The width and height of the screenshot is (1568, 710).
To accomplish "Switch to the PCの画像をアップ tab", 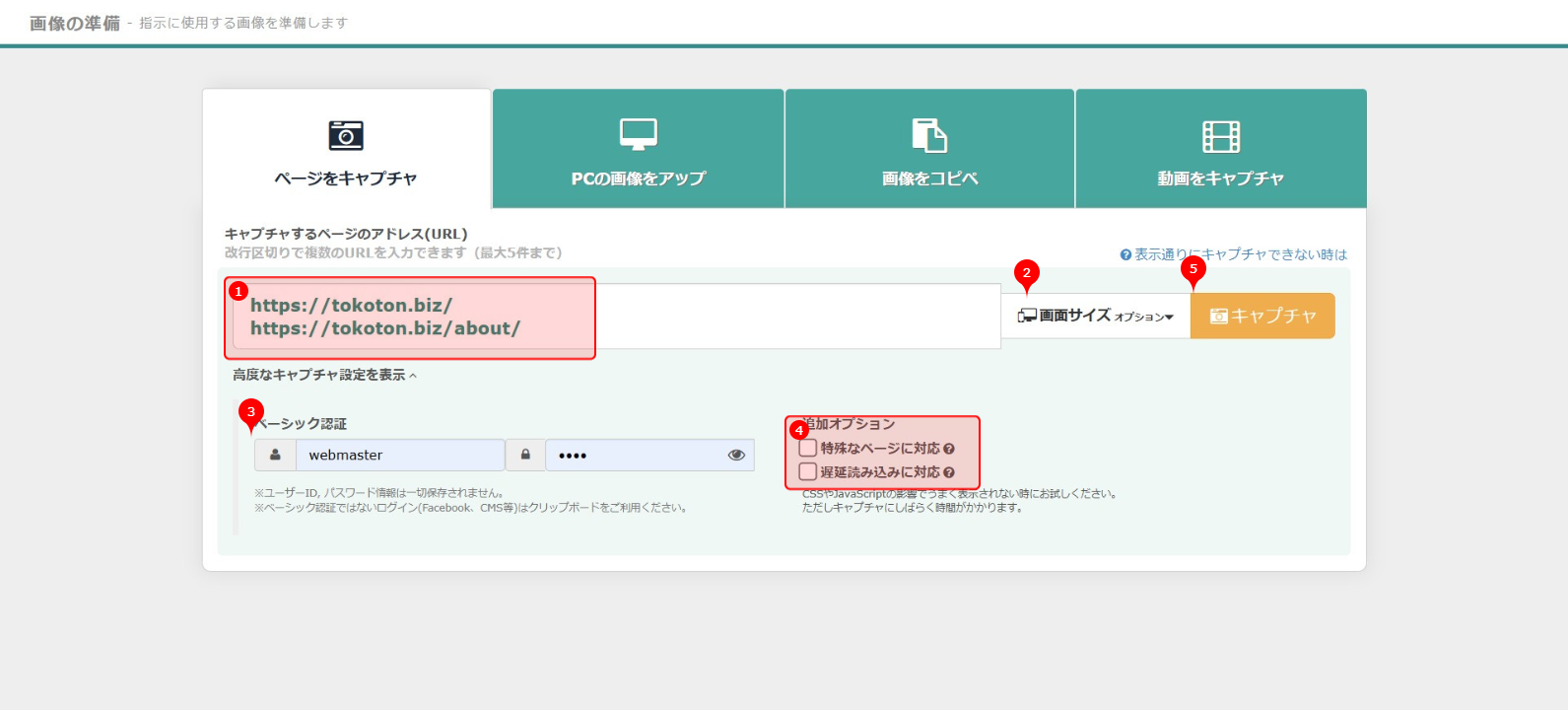I will point(638,149).
